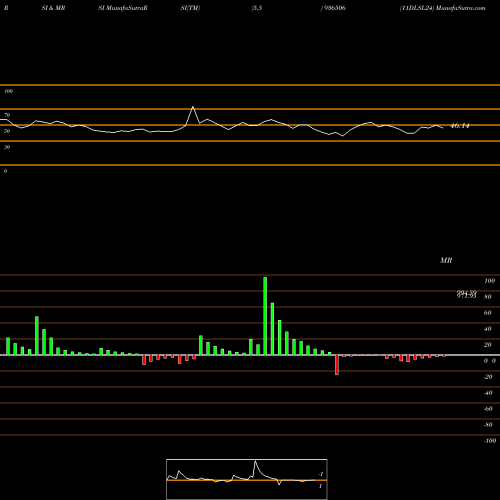Click the tallest green MR histogram bar
The image size is (500, 500).
point(265,316)
